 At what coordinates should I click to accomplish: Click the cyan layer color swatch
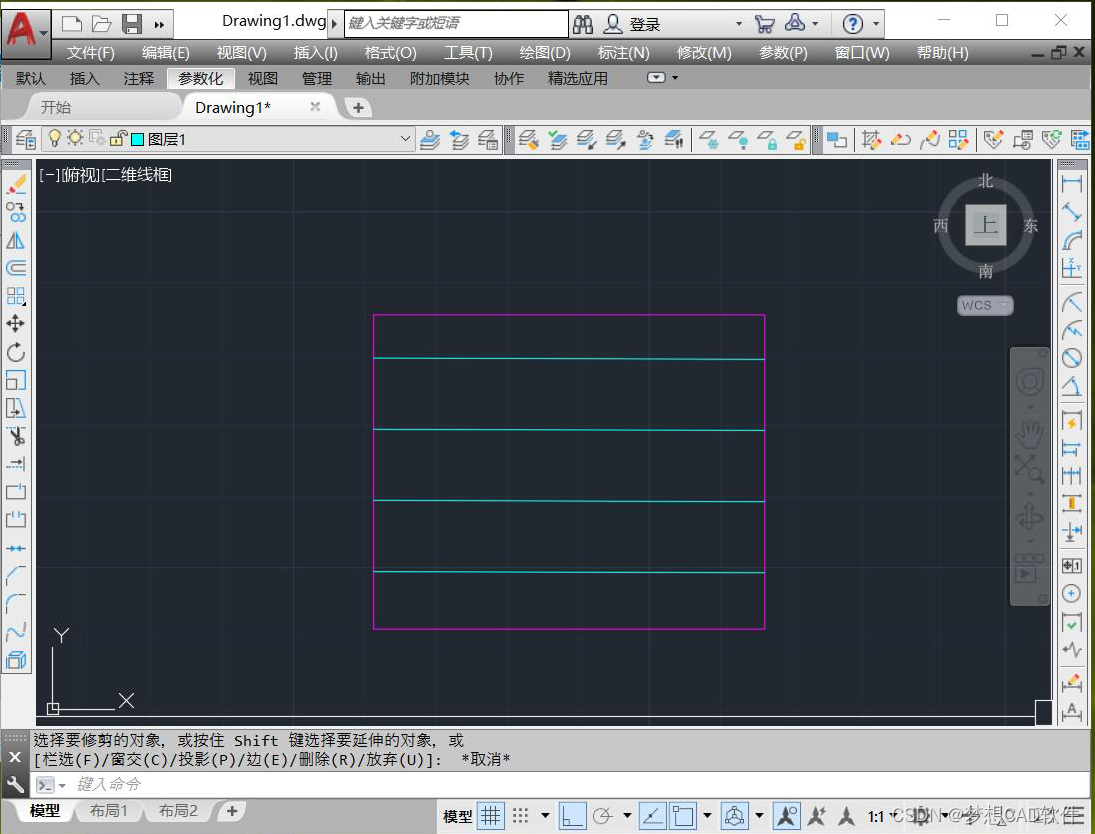138,139
